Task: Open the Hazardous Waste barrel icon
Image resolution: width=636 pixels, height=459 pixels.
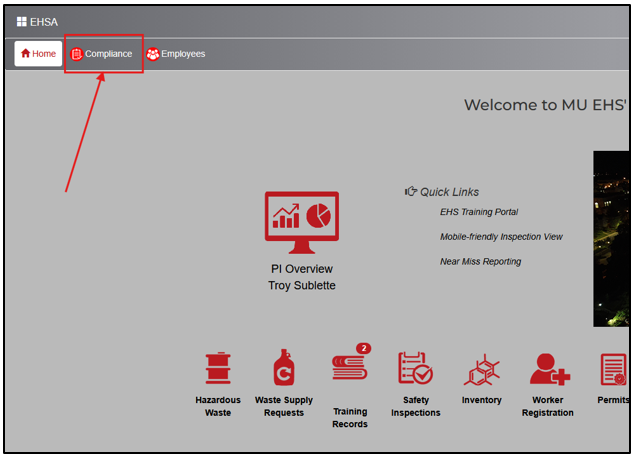Action: (x=217, y=369)
